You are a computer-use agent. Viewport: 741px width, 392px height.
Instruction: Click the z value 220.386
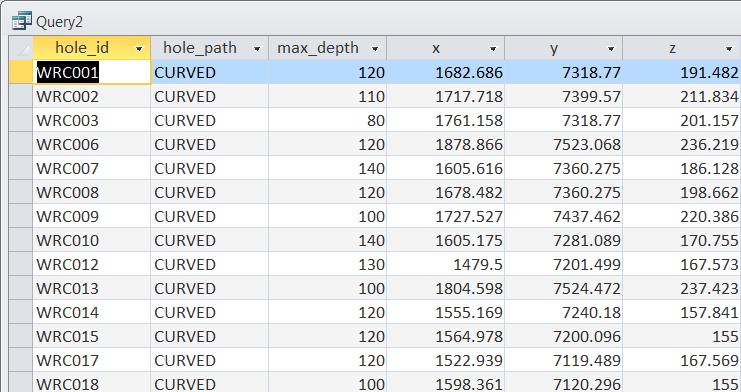point(682,217)
